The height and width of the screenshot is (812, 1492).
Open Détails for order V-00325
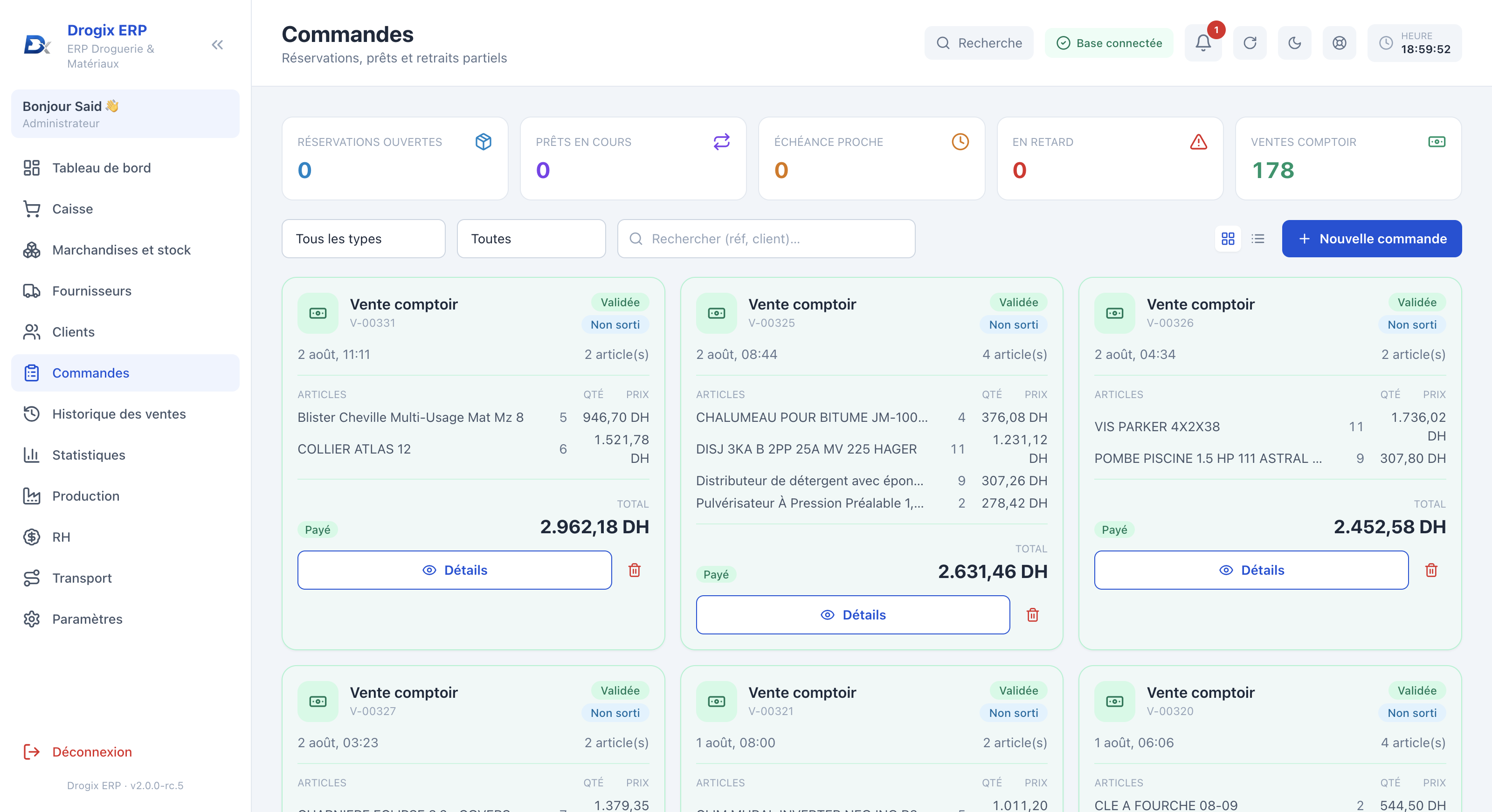click(853, 615)
